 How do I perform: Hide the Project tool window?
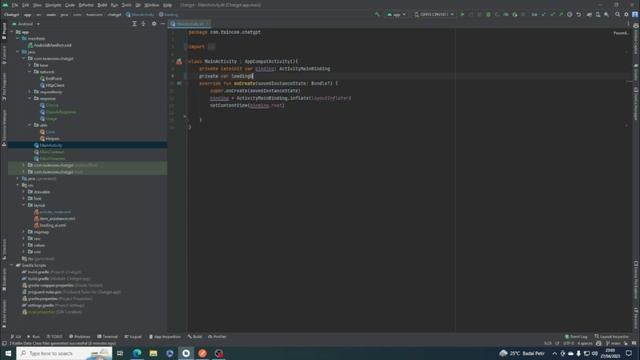tap(162, 24)
